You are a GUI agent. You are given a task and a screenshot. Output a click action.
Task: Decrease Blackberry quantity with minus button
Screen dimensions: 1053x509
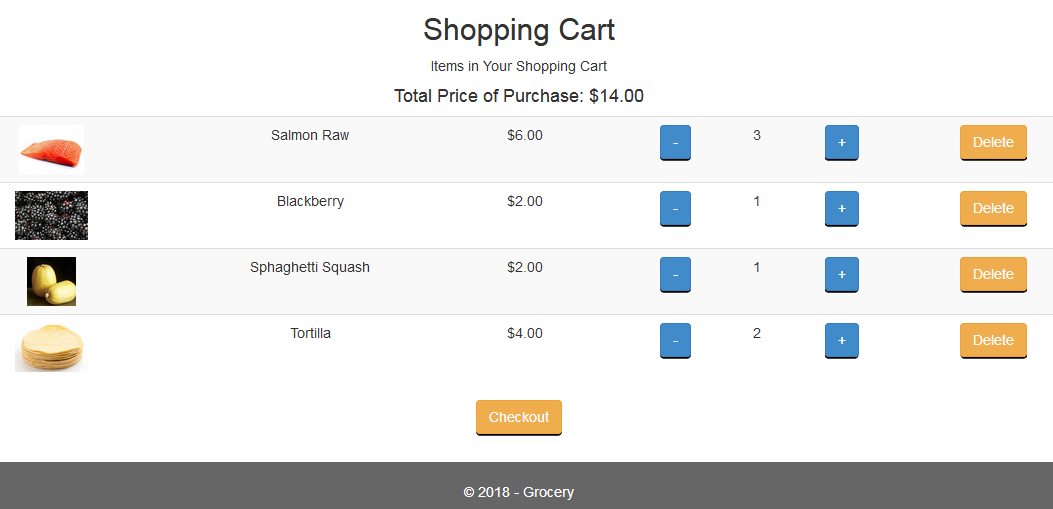675,209
